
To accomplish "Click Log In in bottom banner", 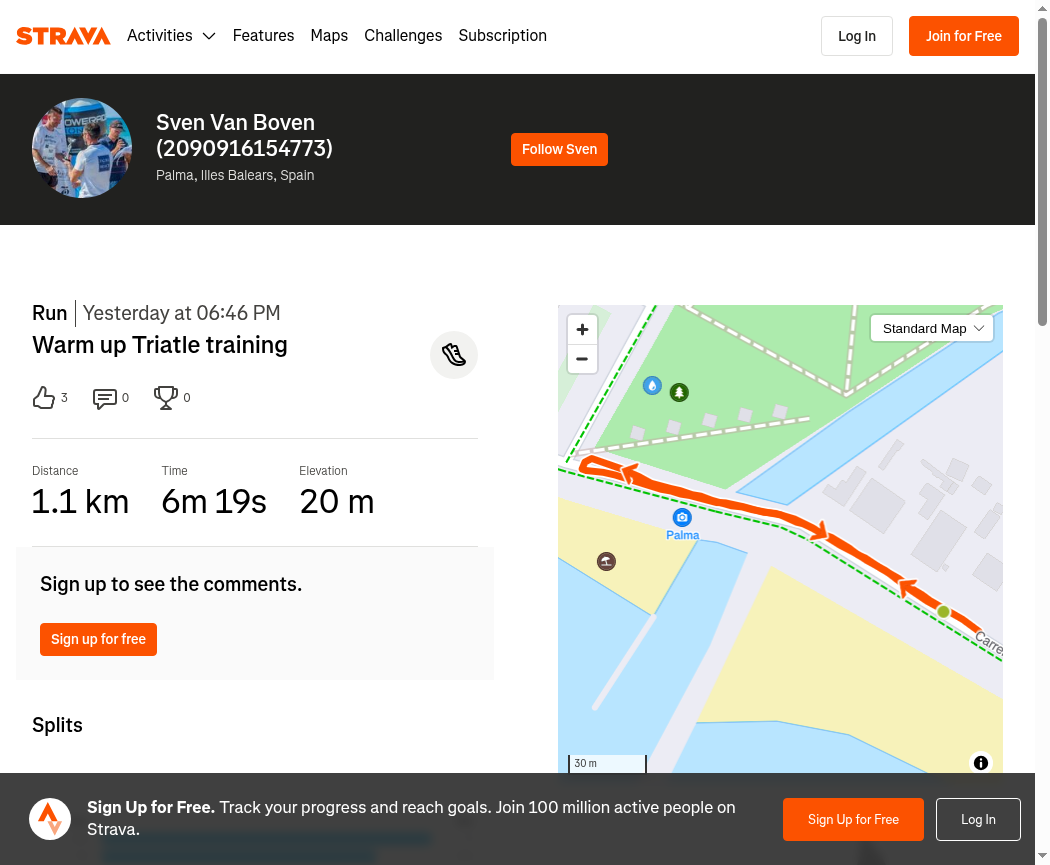I will 978,819.
